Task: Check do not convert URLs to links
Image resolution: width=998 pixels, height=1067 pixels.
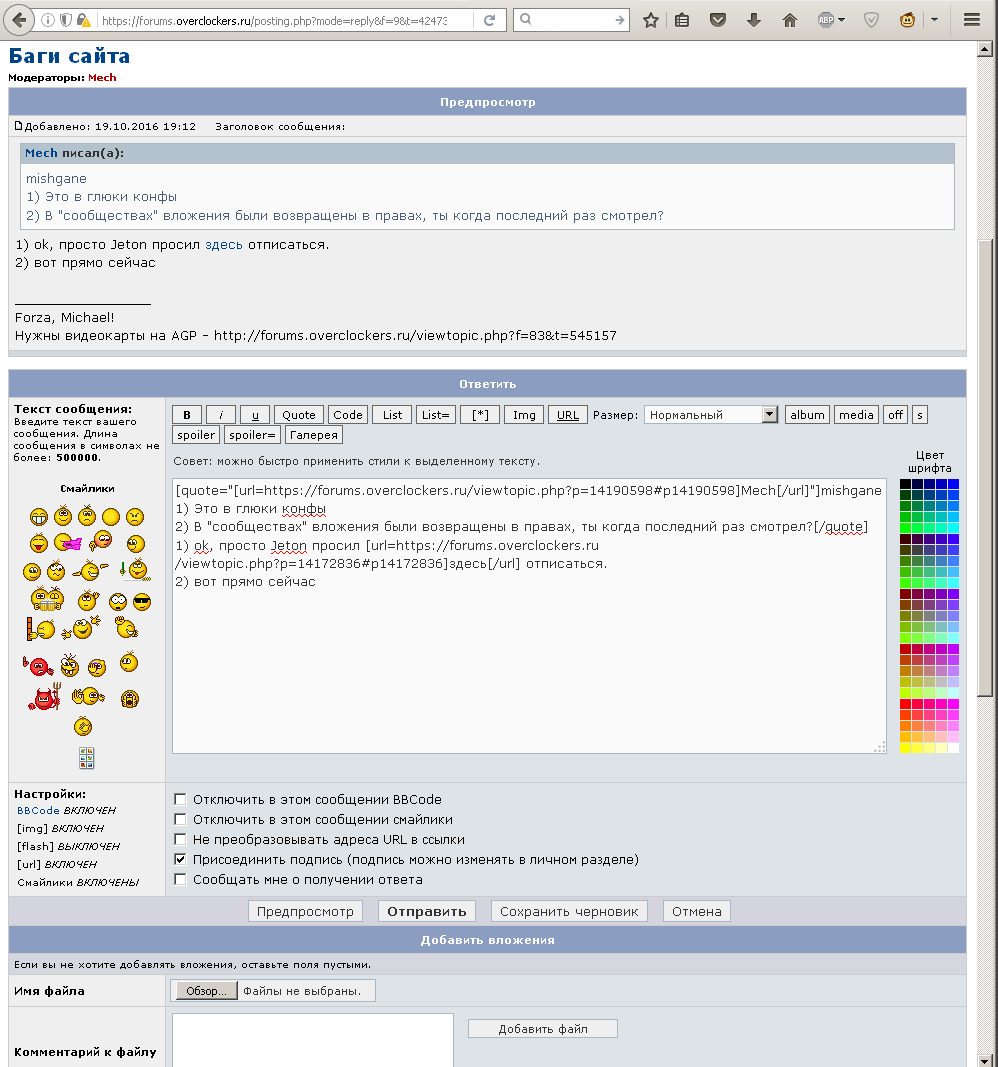Action: point(180,839)
